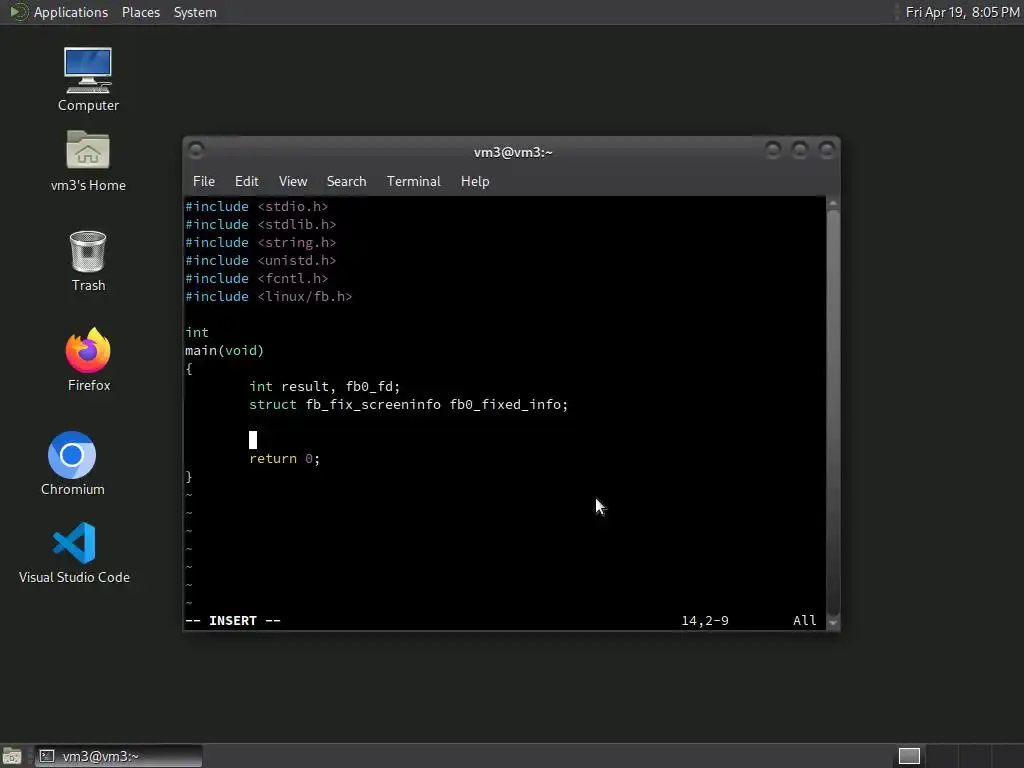Click the terminal scrollbar down arrow
The height and width of the screenshot is (768, 1024).
point(833,623)
